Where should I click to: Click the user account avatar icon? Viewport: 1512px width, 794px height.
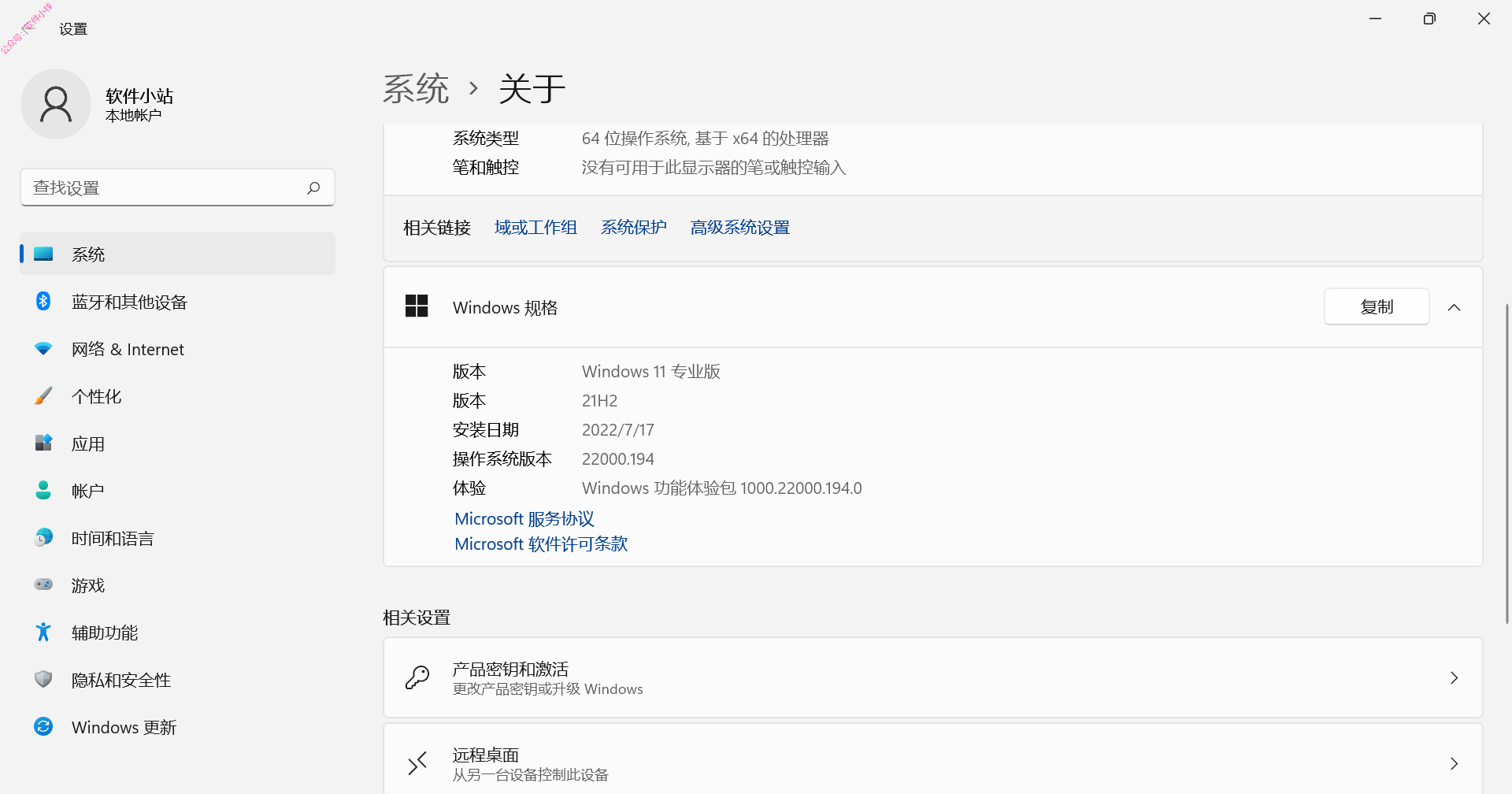[56, 104]
